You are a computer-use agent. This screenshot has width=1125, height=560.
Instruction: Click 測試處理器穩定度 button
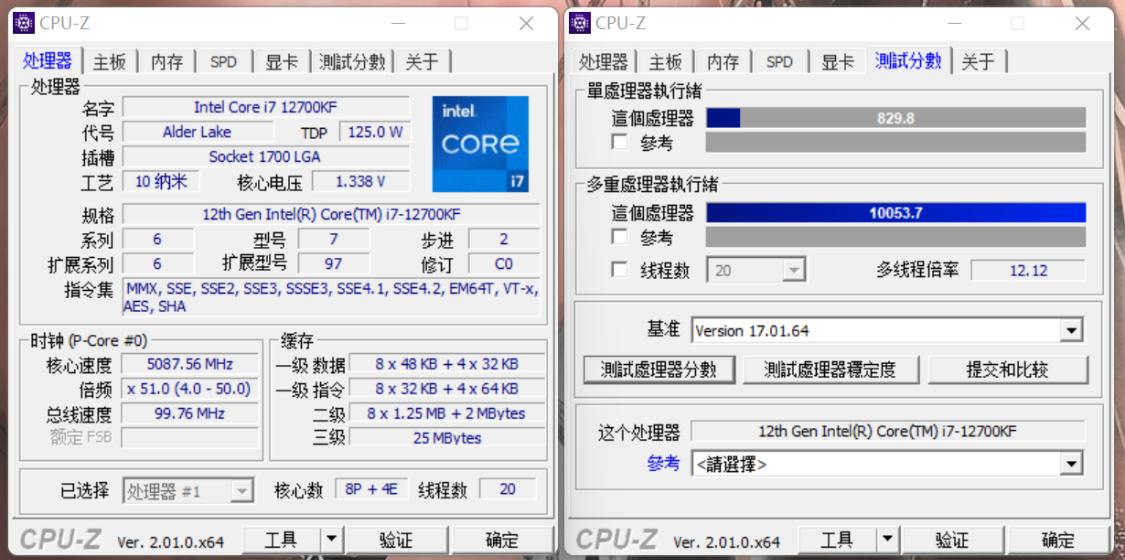pos(830,370)
